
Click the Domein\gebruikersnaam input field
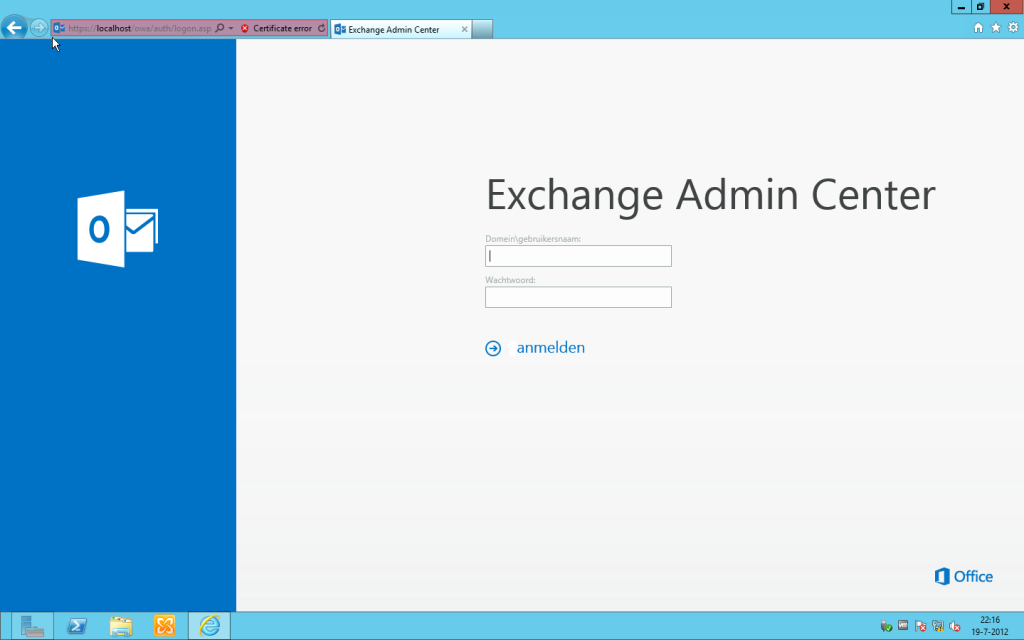point(578,256)
